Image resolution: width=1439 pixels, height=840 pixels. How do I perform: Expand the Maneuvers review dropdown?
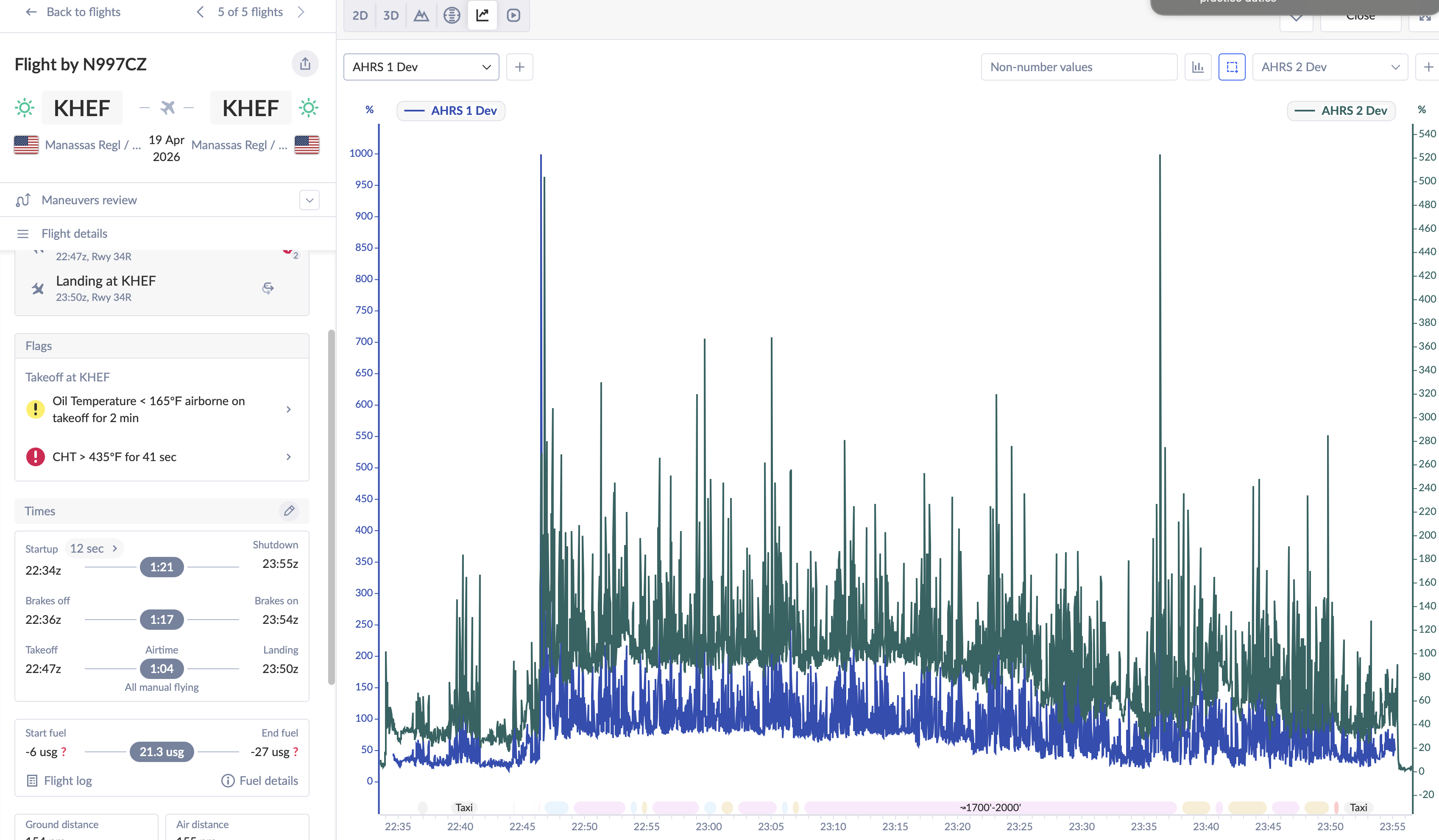coord(310,200)
